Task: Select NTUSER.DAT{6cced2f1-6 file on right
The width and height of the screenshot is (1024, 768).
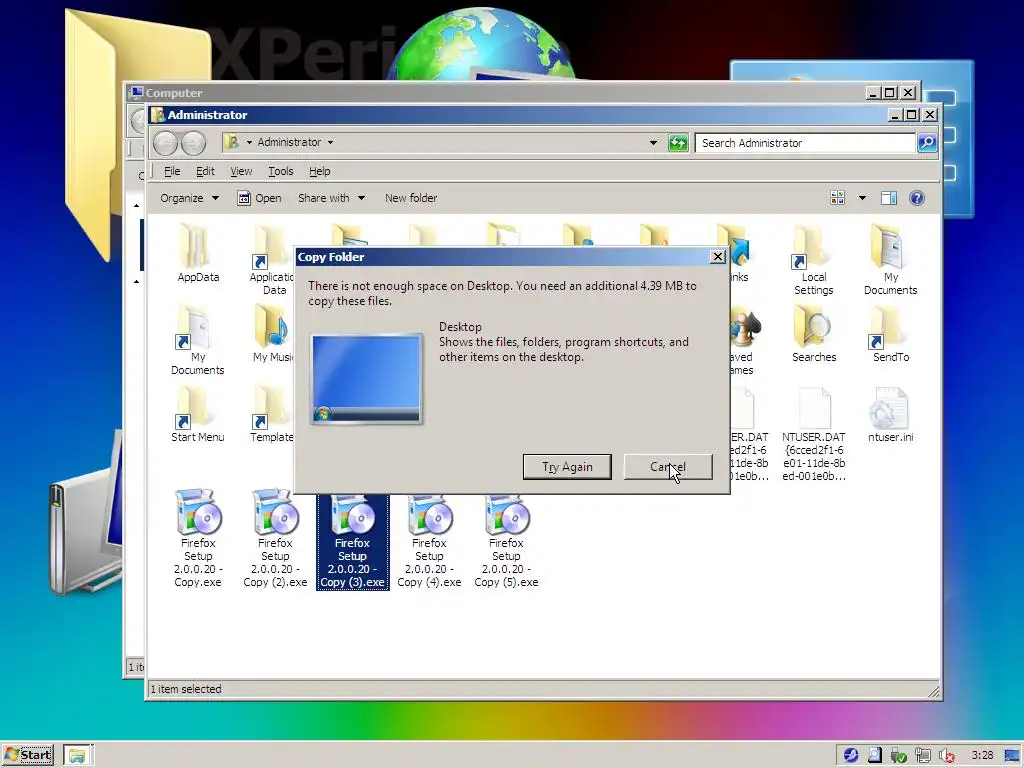Action: point(814,434)
